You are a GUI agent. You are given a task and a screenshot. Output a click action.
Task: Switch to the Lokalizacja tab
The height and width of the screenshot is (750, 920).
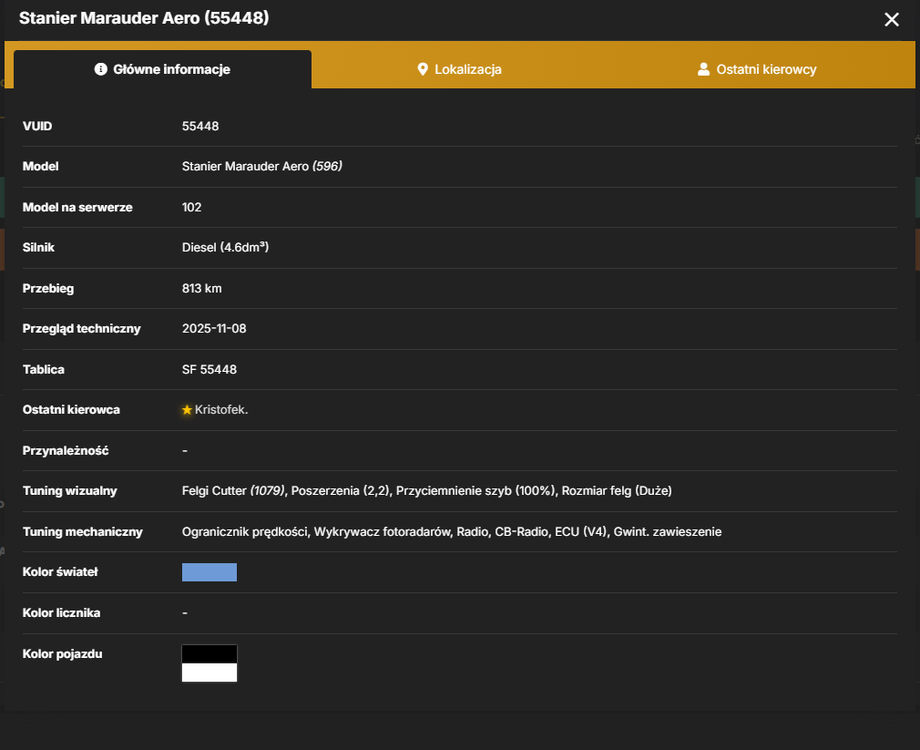click(459, 69)
